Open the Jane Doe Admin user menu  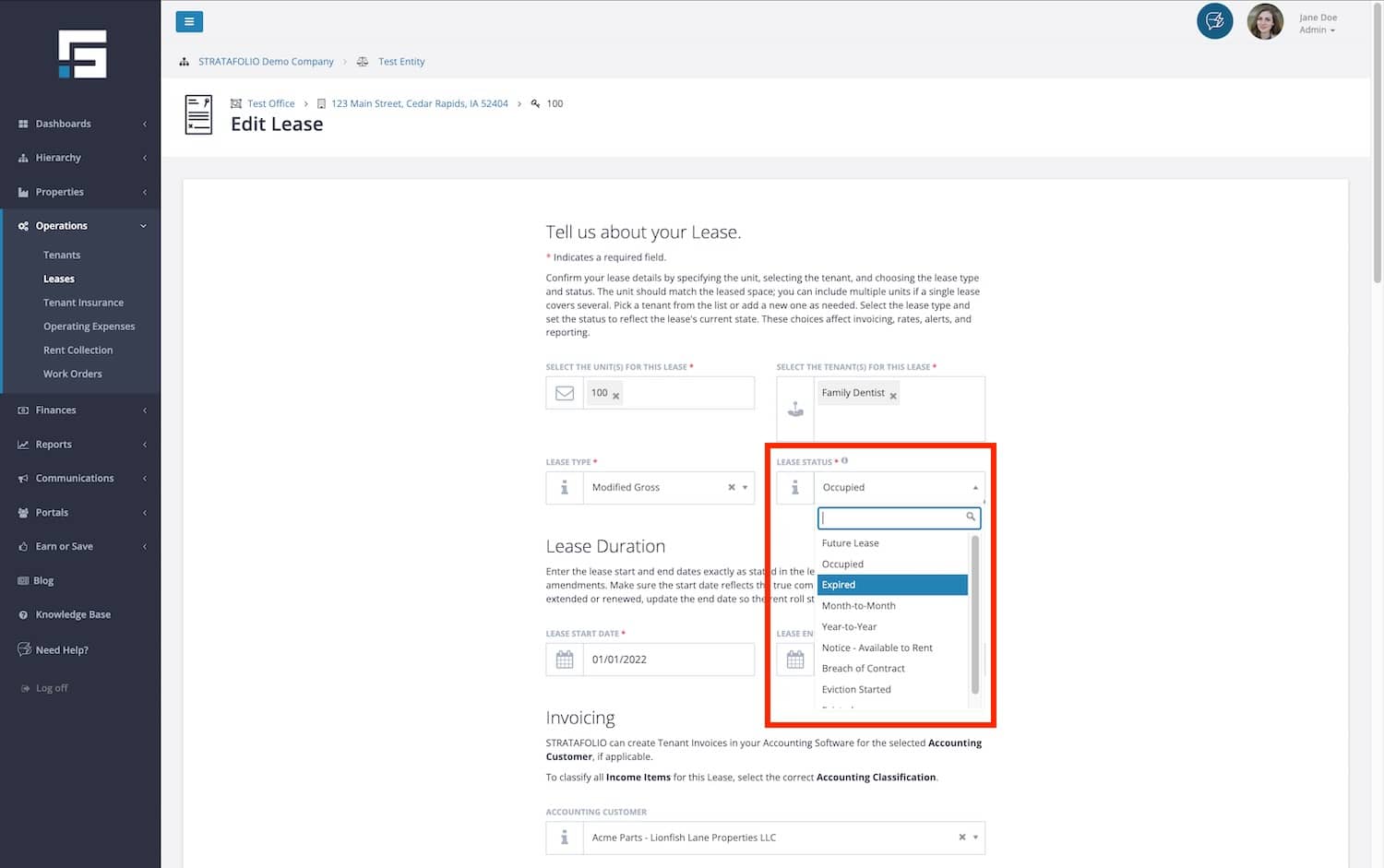[x=1318, y=24]
